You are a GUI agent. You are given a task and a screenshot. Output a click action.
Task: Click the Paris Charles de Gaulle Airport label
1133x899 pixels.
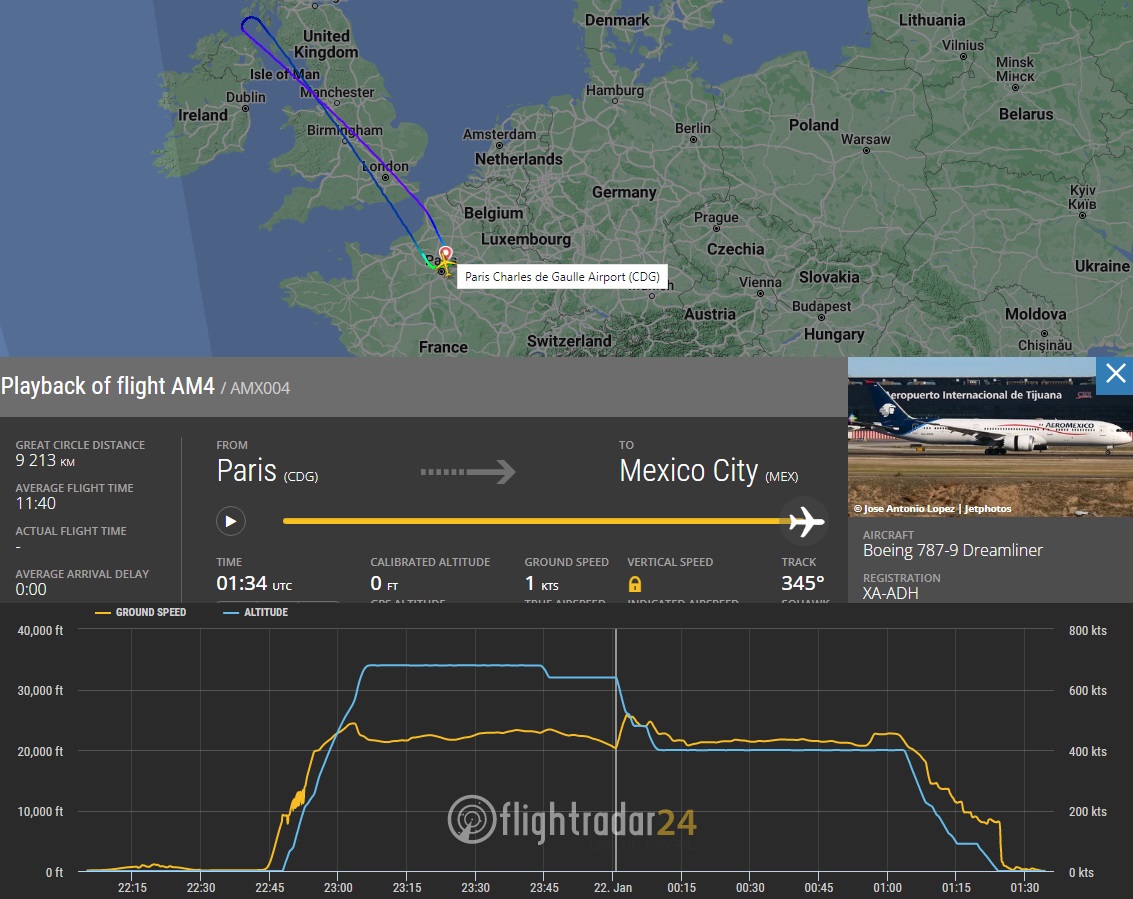561,277
